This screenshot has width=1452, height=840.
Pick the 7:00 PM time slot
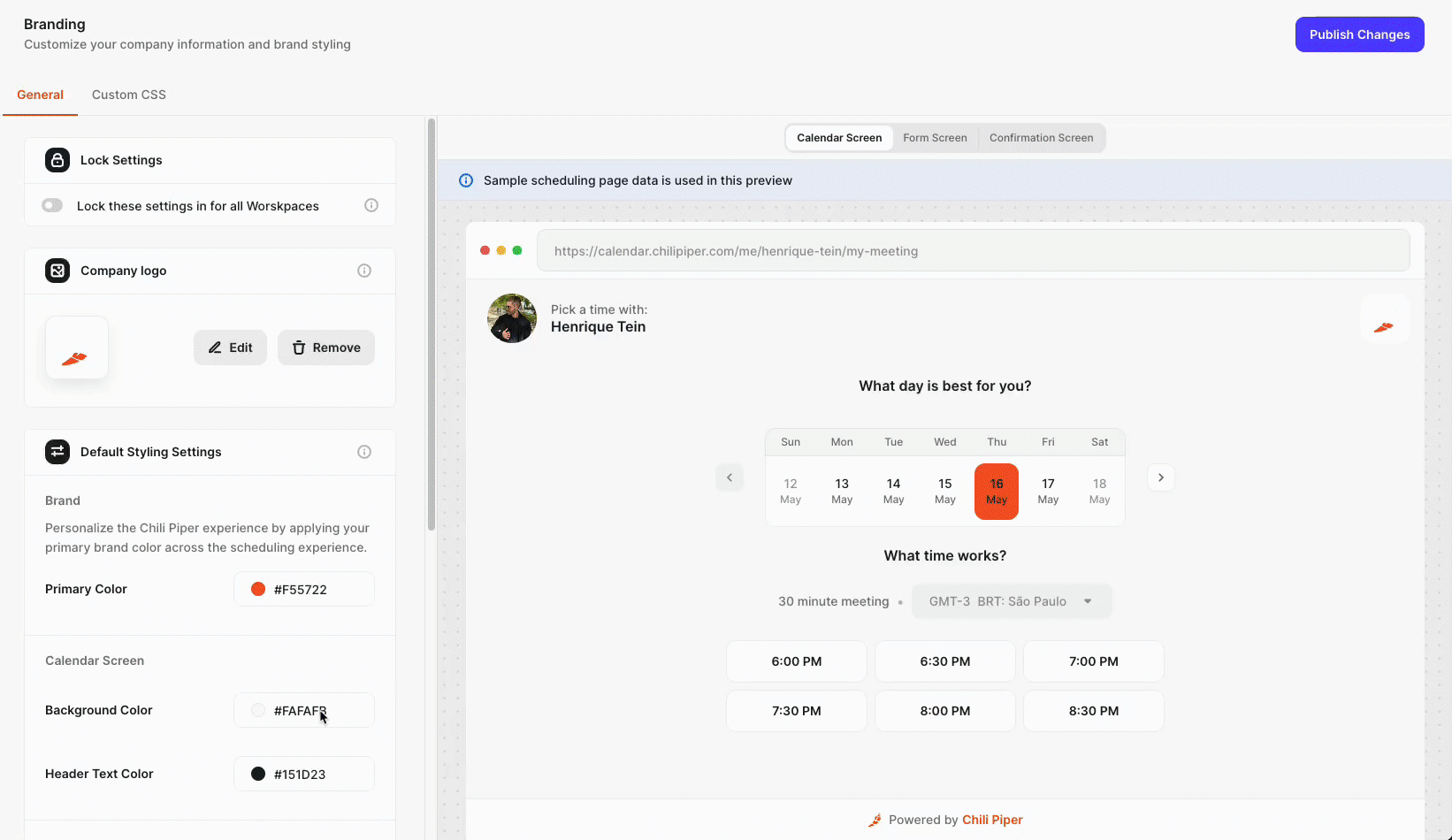[x=1094, y=661]
